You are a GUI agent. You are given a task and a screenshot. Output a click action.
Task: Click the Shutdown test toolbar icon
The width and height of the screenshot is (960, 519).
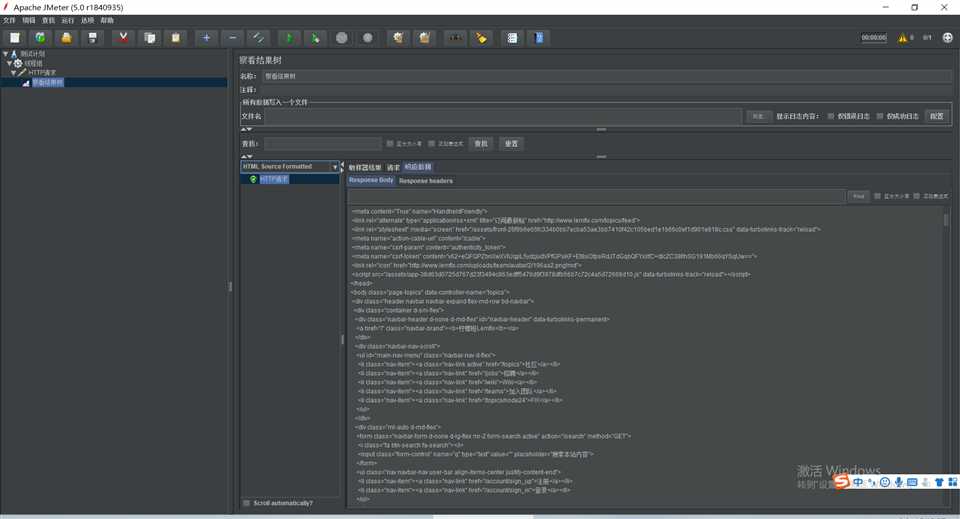pyautogui.click(x=367, y=38)
